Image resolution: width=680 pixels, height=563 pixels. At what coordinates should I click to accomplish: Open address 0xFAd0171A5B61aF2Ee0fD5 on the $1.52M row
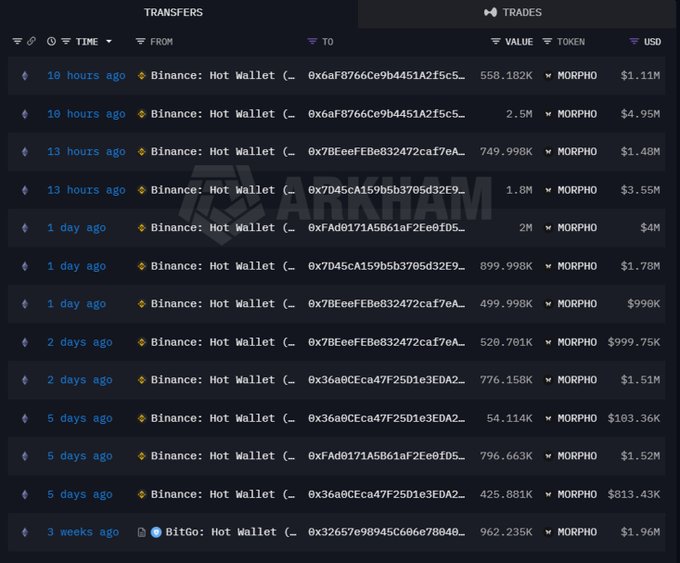[386, 456]
